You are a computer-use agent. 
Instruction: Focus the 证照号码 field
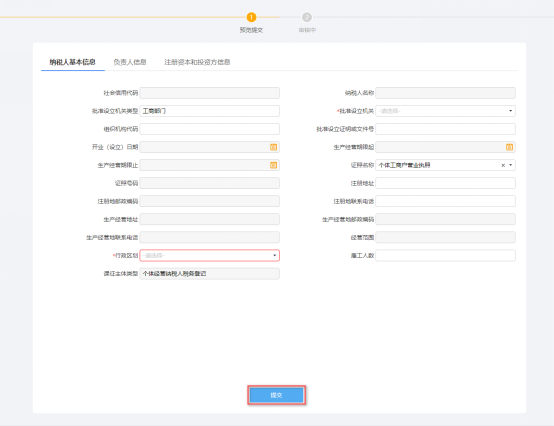[x=210, y=183]
